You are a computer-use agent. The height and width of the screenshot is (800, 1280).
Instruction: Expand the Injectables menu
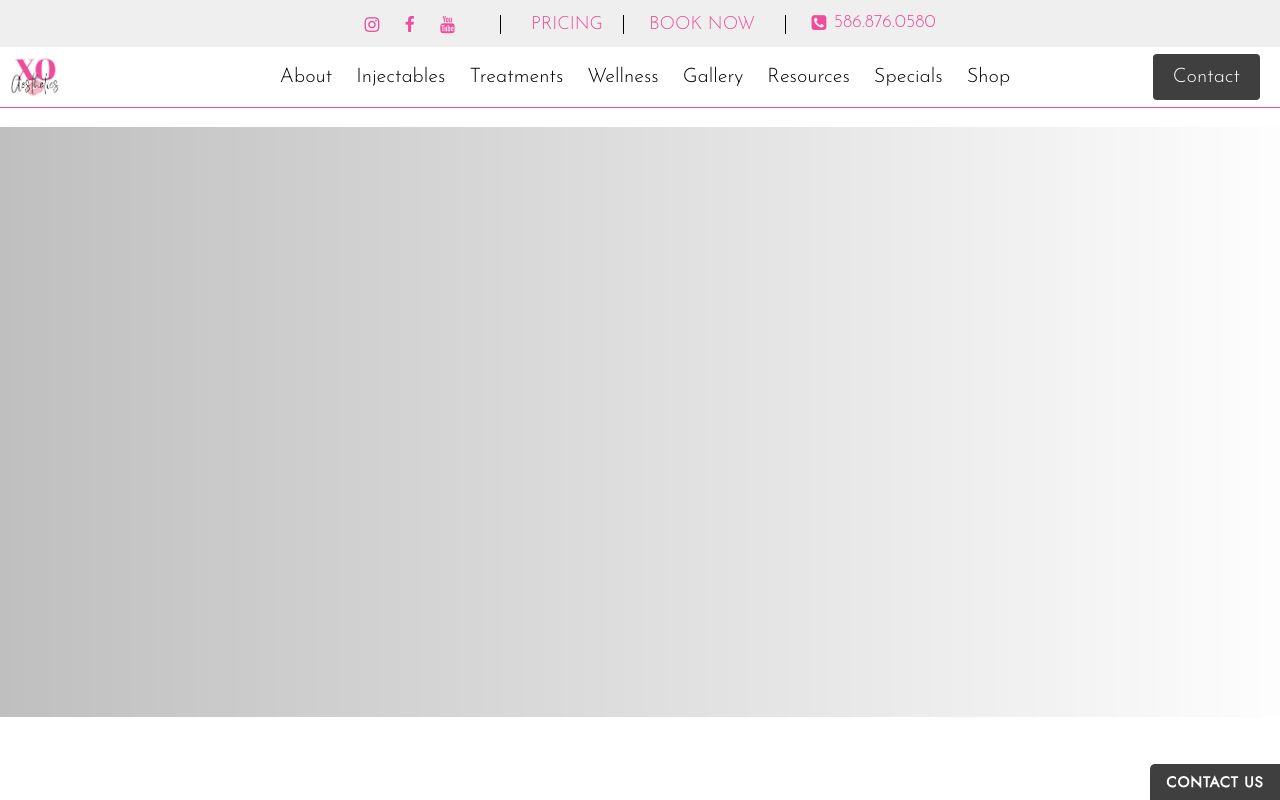pos(400,77)
